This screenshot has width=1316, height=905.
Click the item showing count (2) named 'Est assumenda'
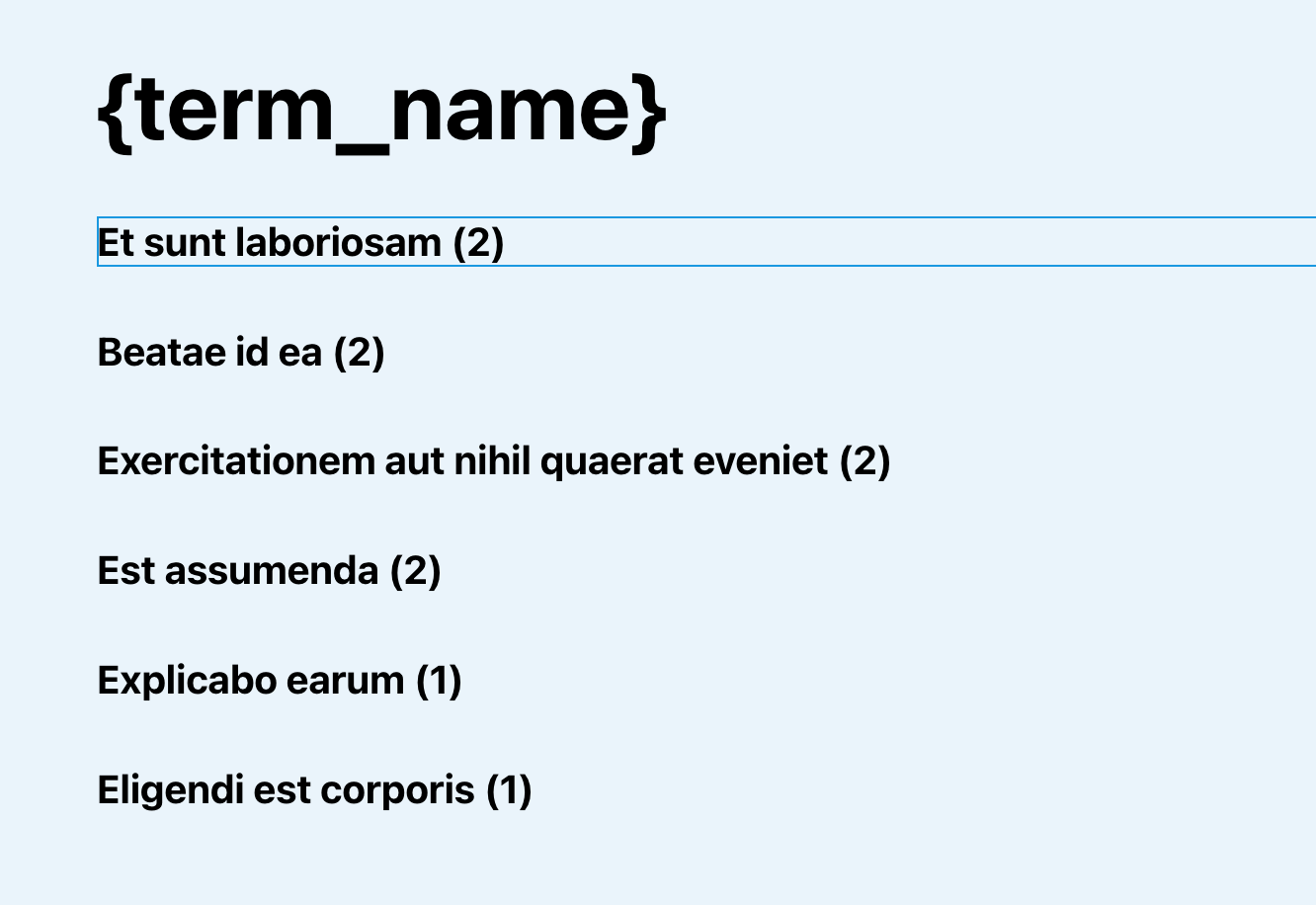click(x=268, y=570)
